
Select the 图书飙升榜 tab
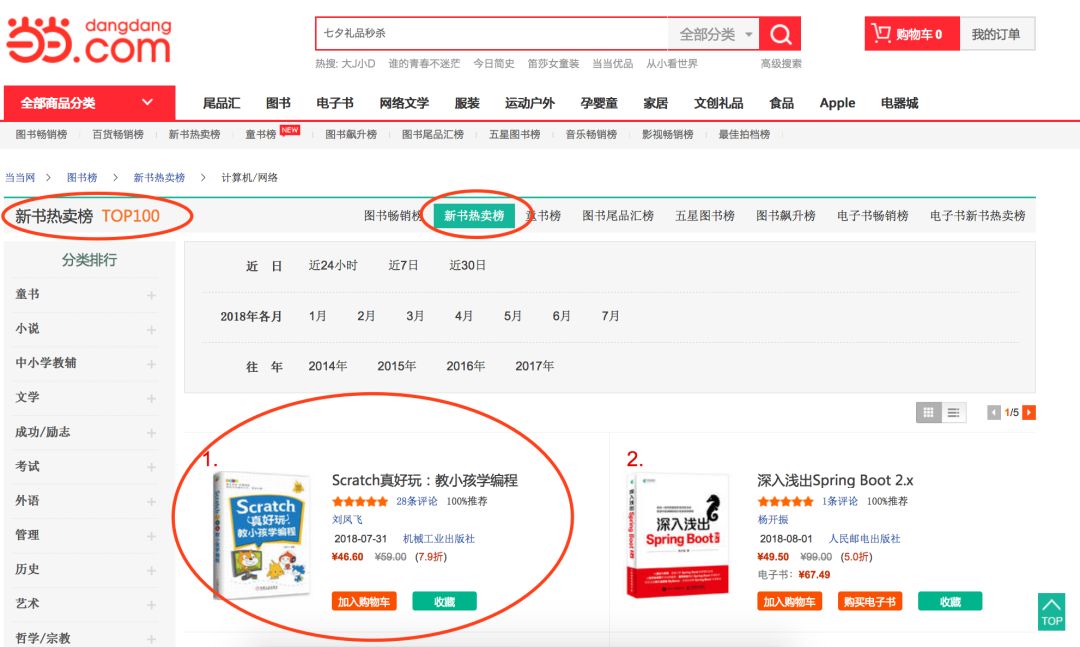(786, 216)
